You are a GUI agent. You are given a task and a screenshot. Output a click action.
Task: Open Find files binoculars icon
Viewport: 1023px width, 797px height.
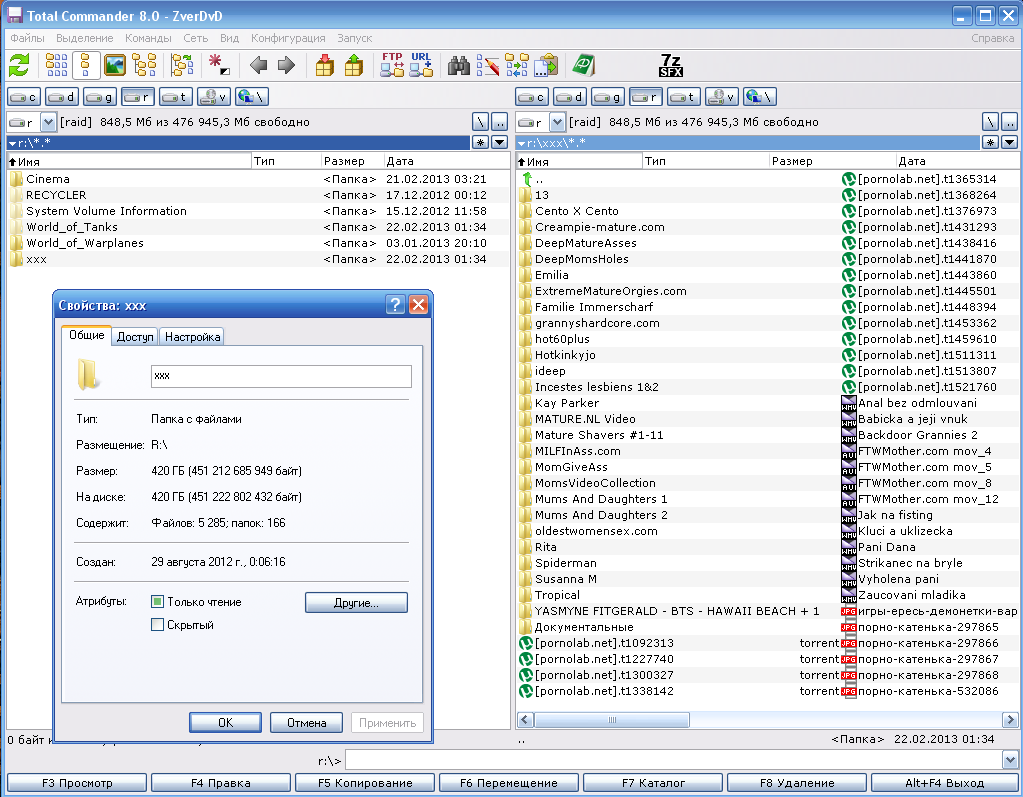pyautogui.click(x=459, y=66)
